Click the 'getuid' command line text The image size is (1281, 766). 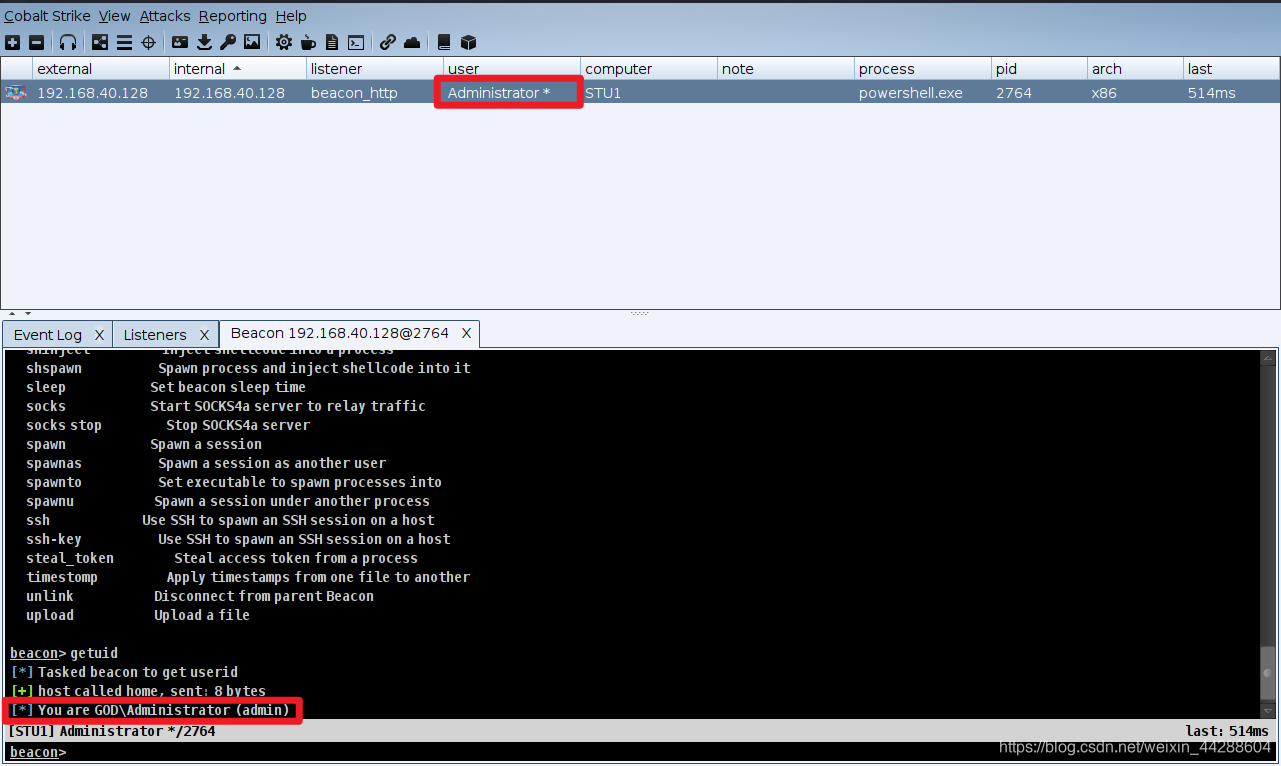pos(94,653)
